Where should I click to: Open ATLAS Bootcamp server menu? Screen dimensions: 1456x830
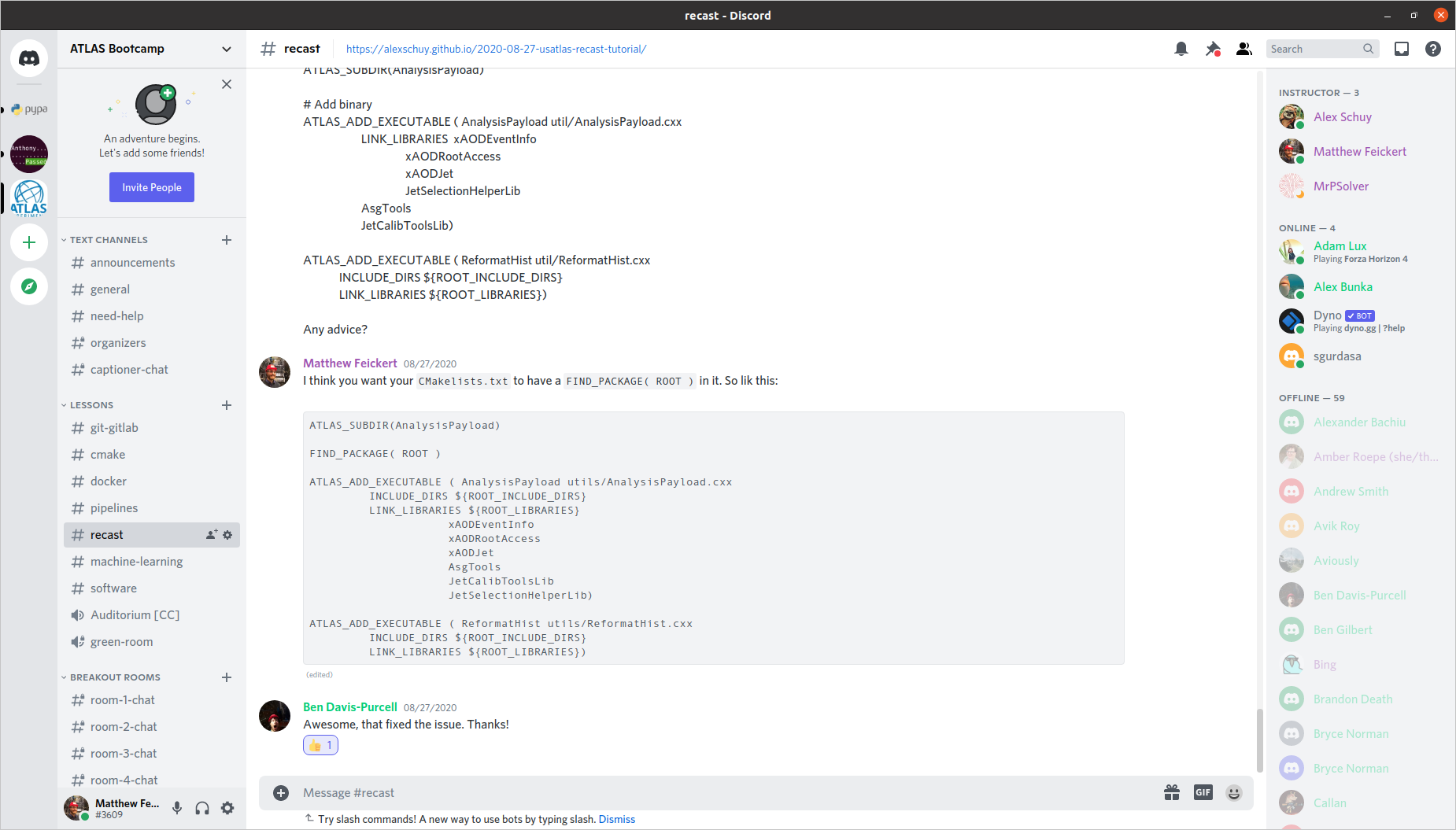pos(151,49)
